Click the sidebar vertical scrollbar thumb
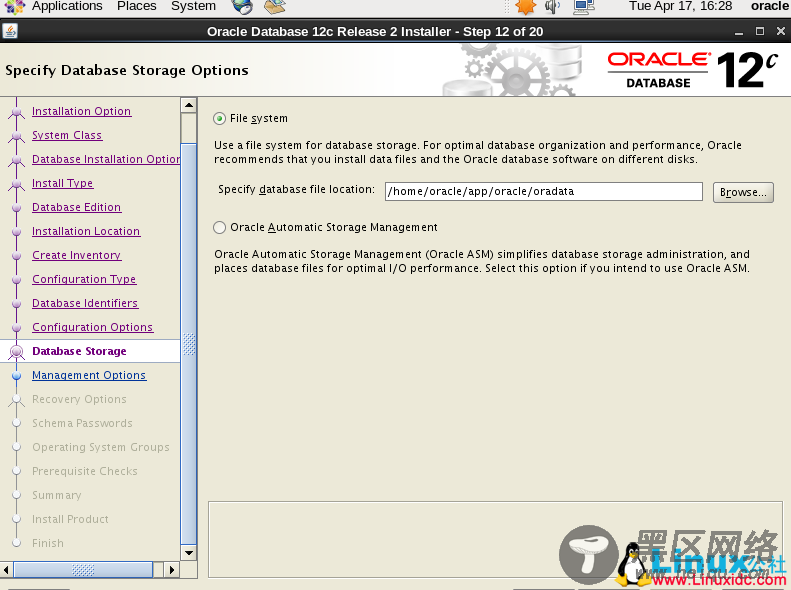The width and height of the screenshot is (791, 590). pos(189,344)
